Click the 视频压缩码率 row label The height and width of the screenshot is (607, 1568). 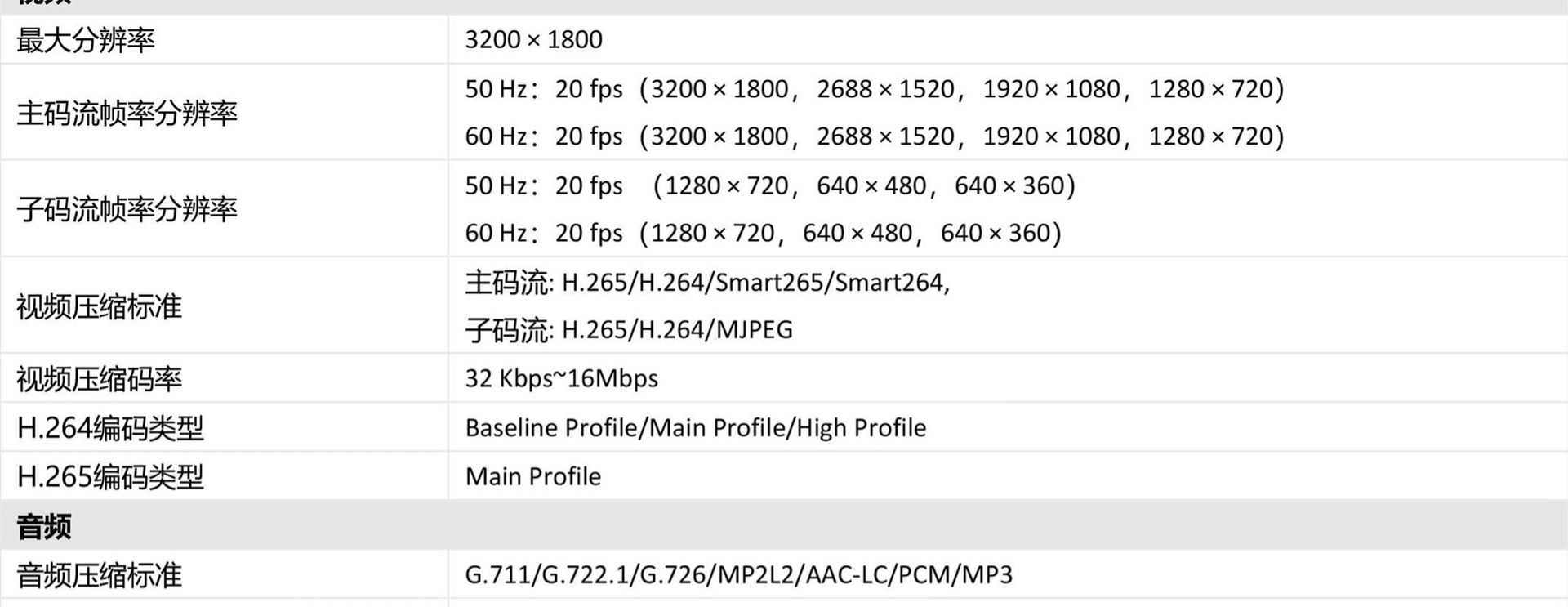point(99,379)
